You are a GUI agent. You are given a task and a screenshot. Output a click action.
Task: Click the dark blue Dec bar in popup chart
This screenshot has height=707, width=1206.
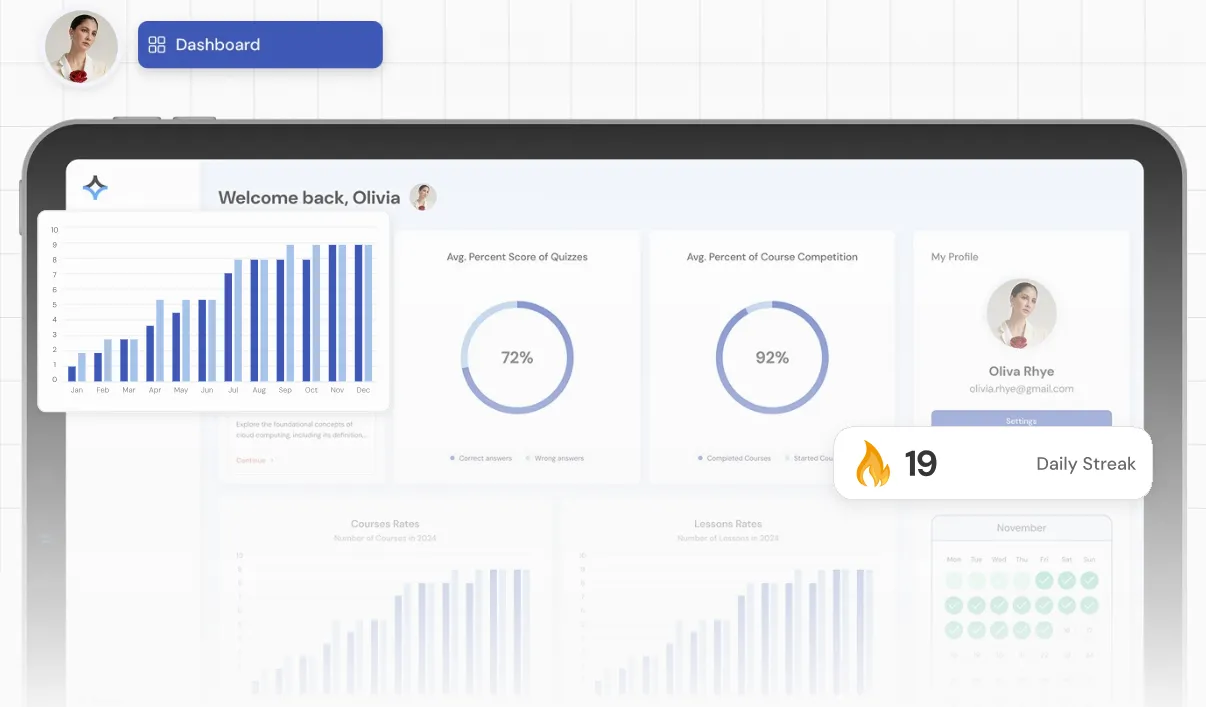click(359, 313)
